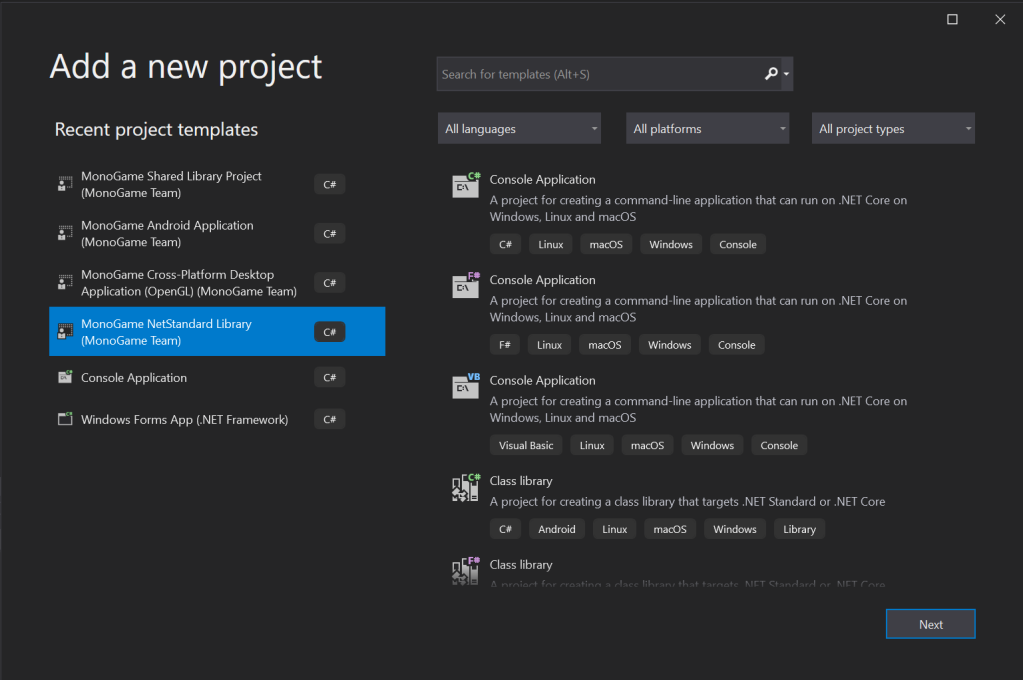Click C# badge beside MonoGame Android Application

coord(329,234)
